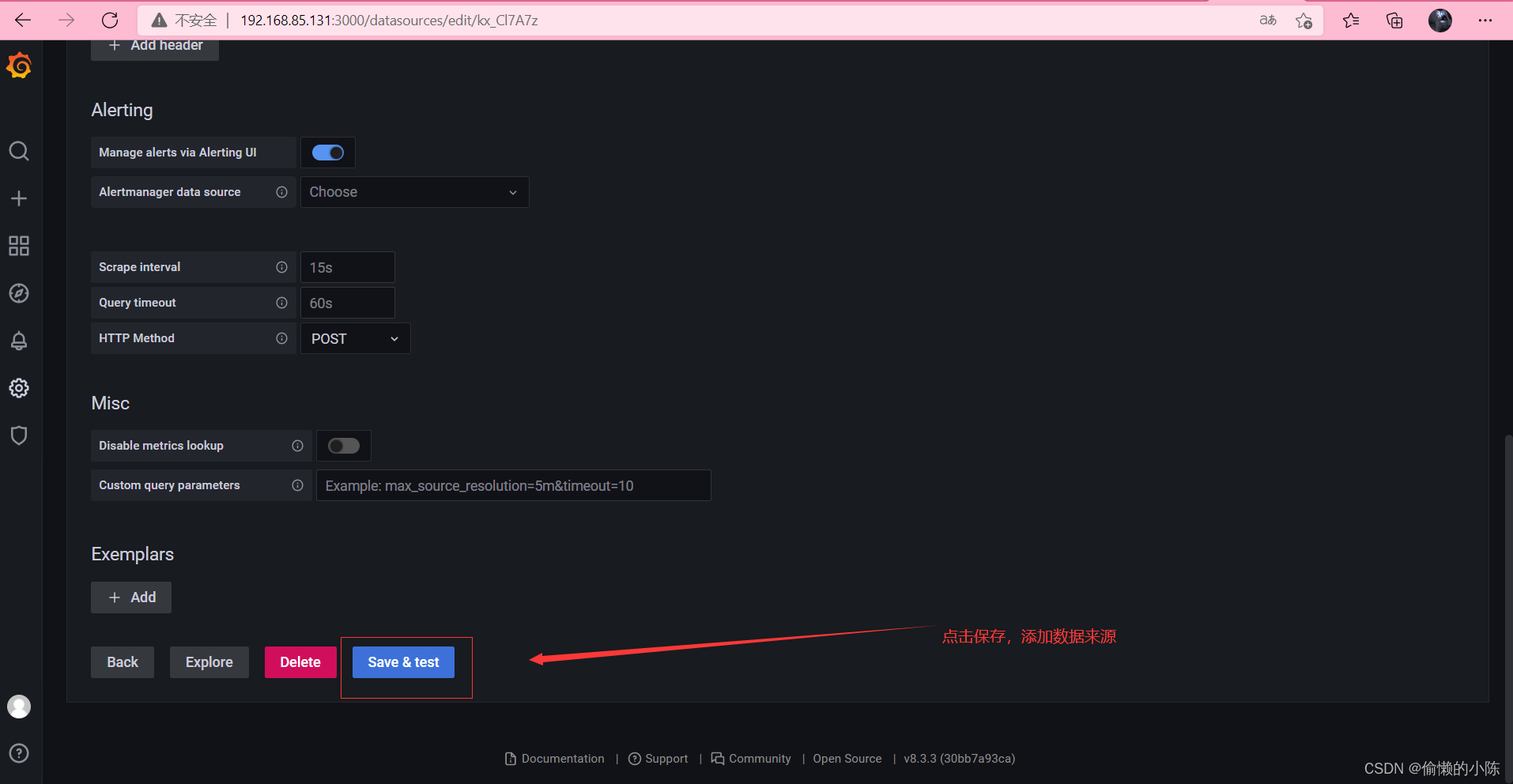1513x784 pixels.
Task: Open the Server Admin shield icon
Action: click(x=19, y=435)
